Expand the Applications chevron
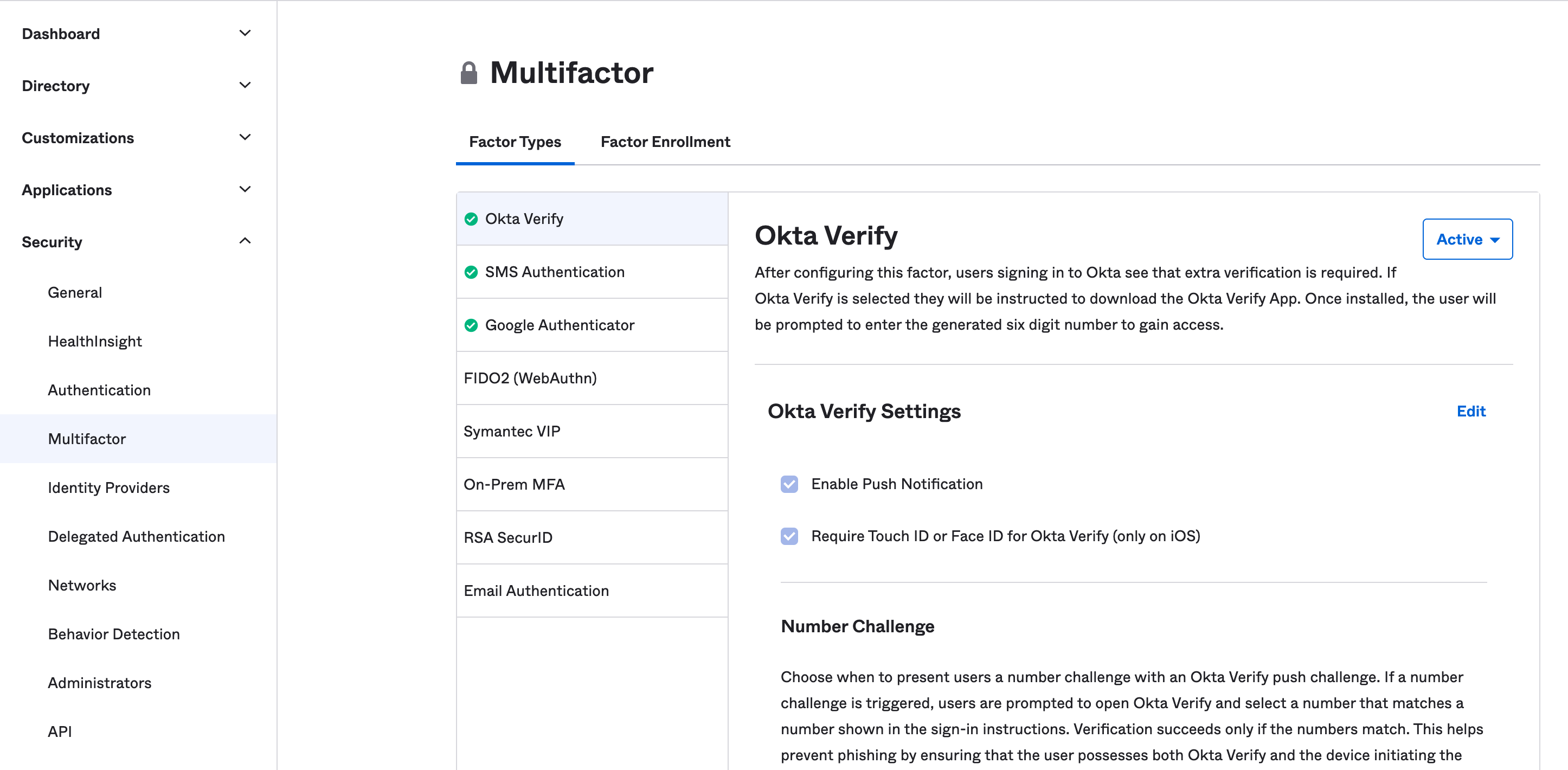Viewport: 1568px width, 770px height. click(x=245, y=189)
